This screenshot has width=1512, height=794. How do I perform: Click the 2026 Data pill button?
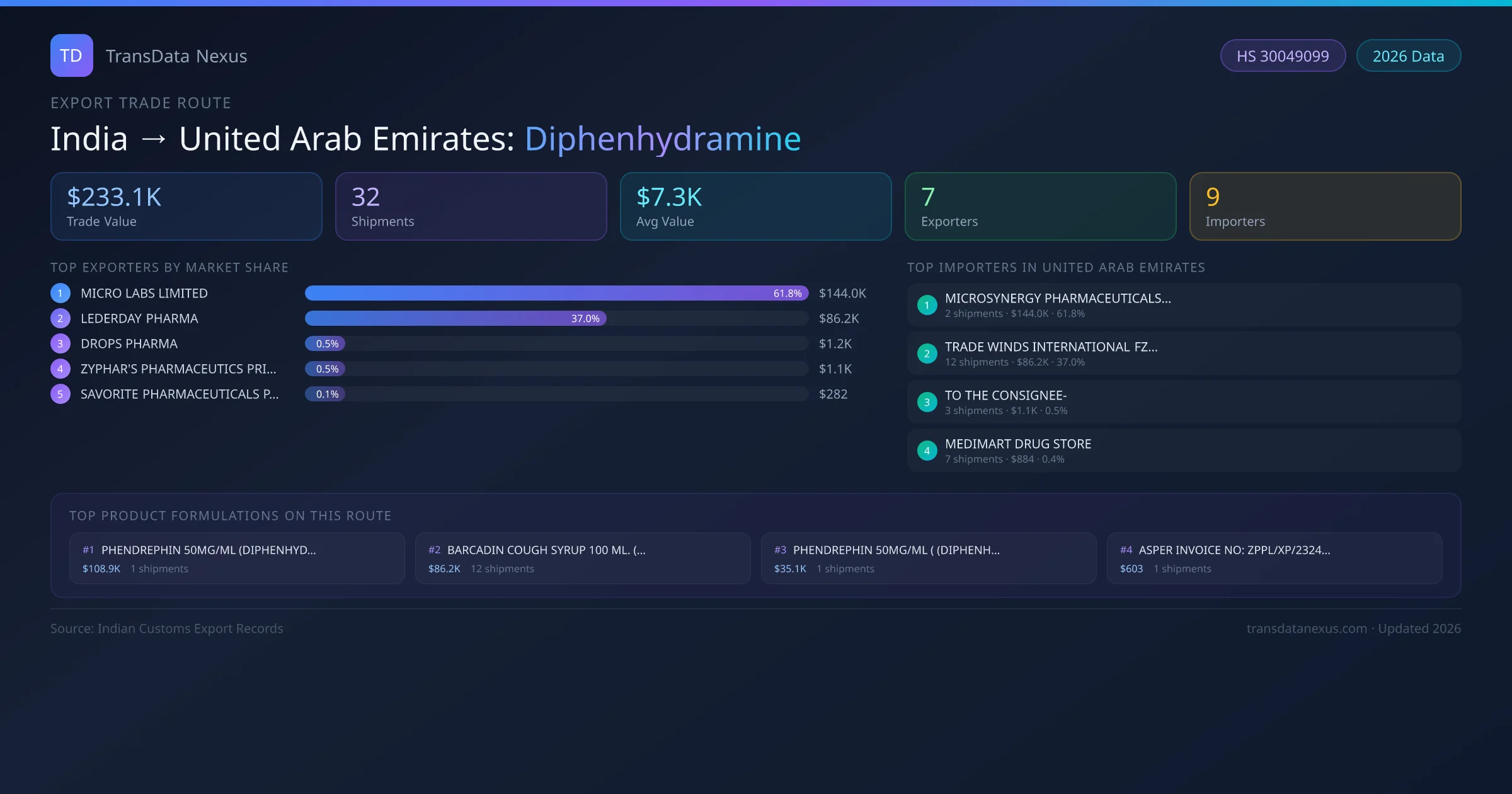point(1408,56)
